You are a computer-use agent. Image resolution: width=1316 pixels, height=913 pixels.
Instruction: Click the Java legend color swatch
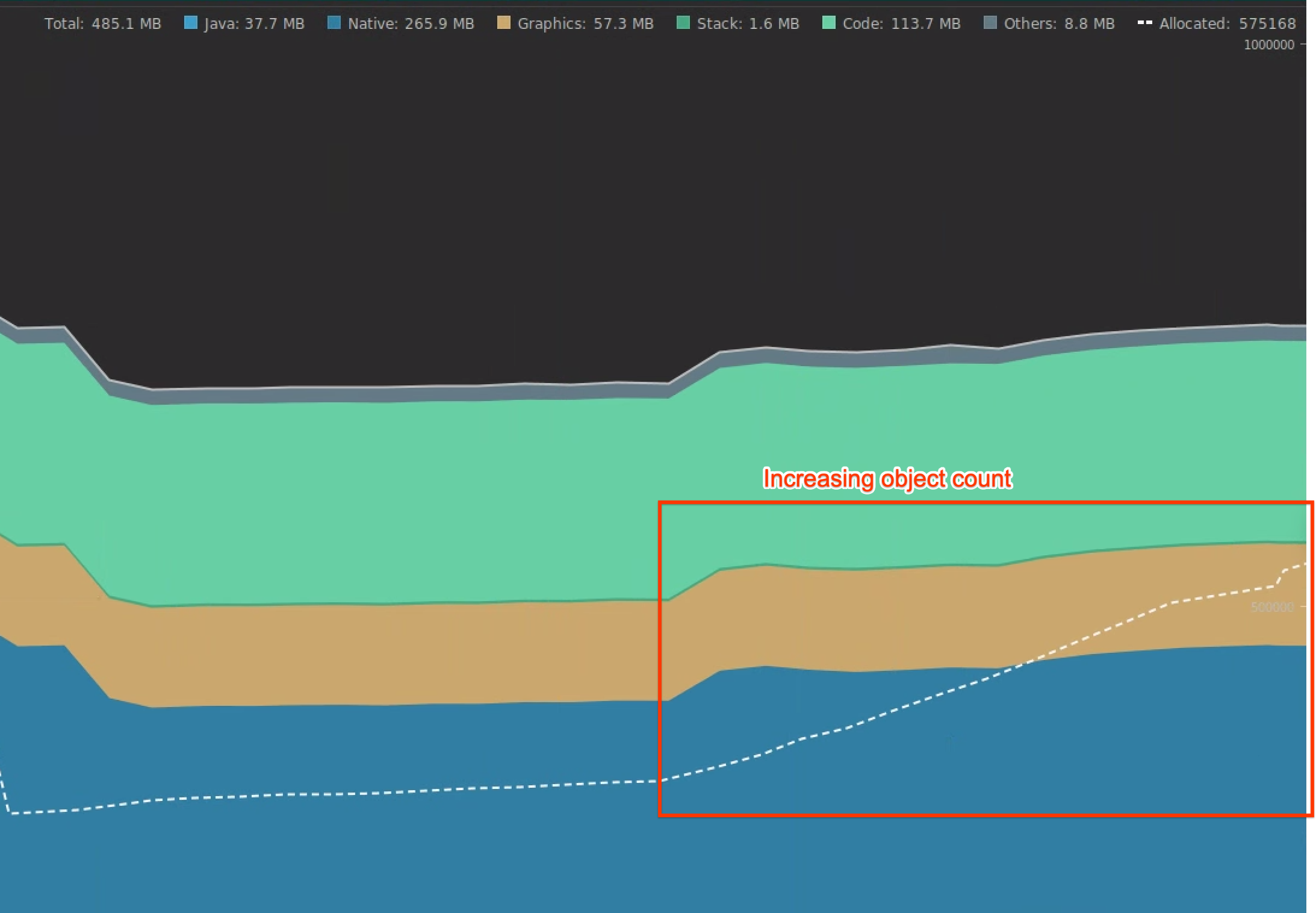pyautogui.click(x=190, y=23)
